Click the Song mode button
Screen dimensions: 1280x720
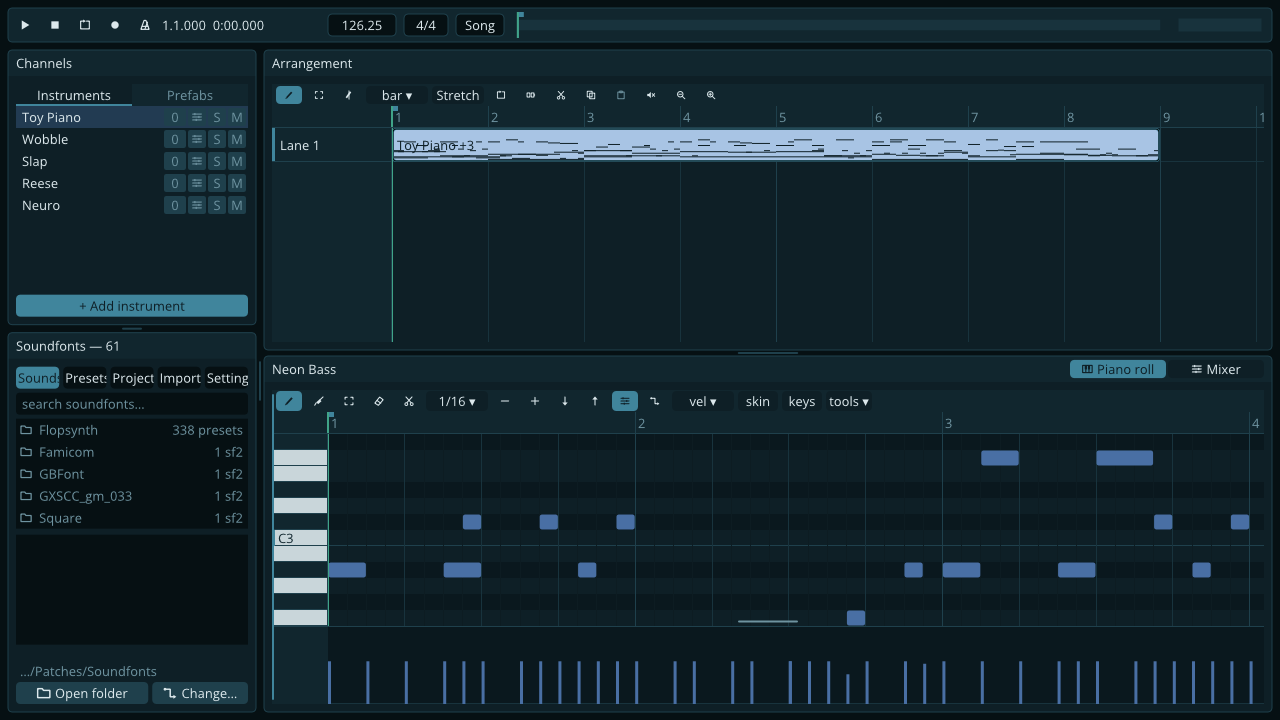pos(480,25)
